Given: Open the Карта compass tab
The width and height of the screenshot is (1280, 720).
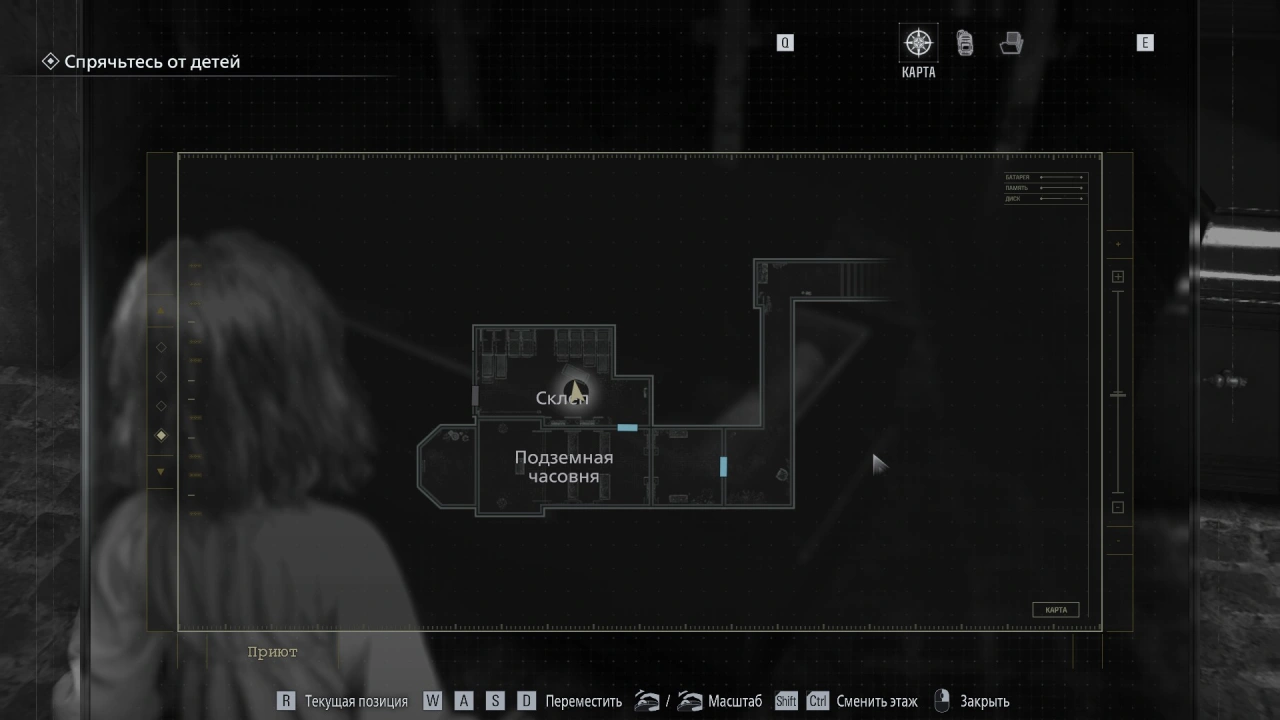Looking at the screenshot, I should (x=918, y=44).
